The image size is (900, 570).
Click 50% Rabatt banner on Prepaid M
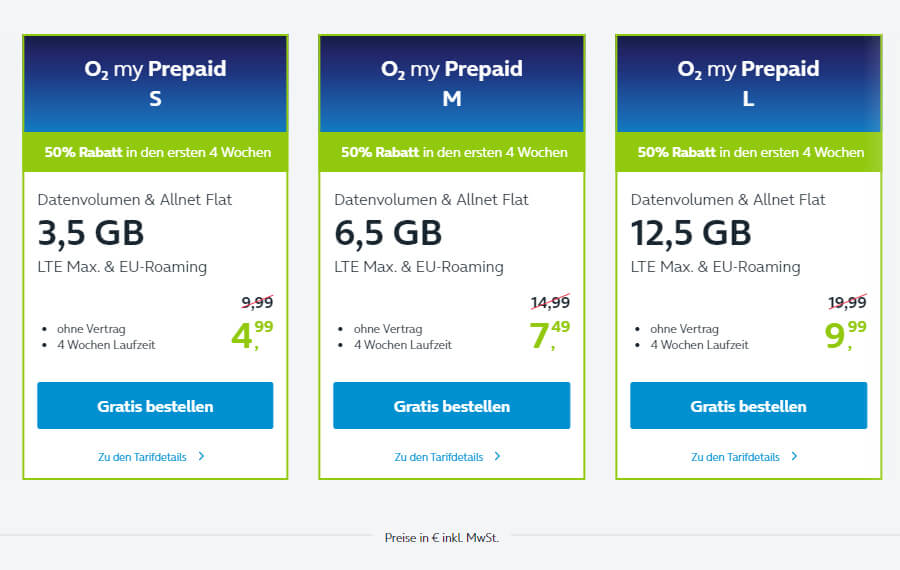451,153
